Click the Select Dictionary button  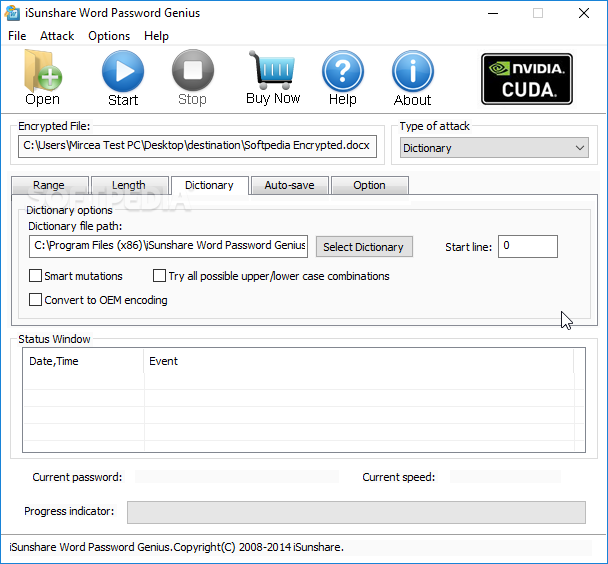pyautogui.click(x=364, y=247)
